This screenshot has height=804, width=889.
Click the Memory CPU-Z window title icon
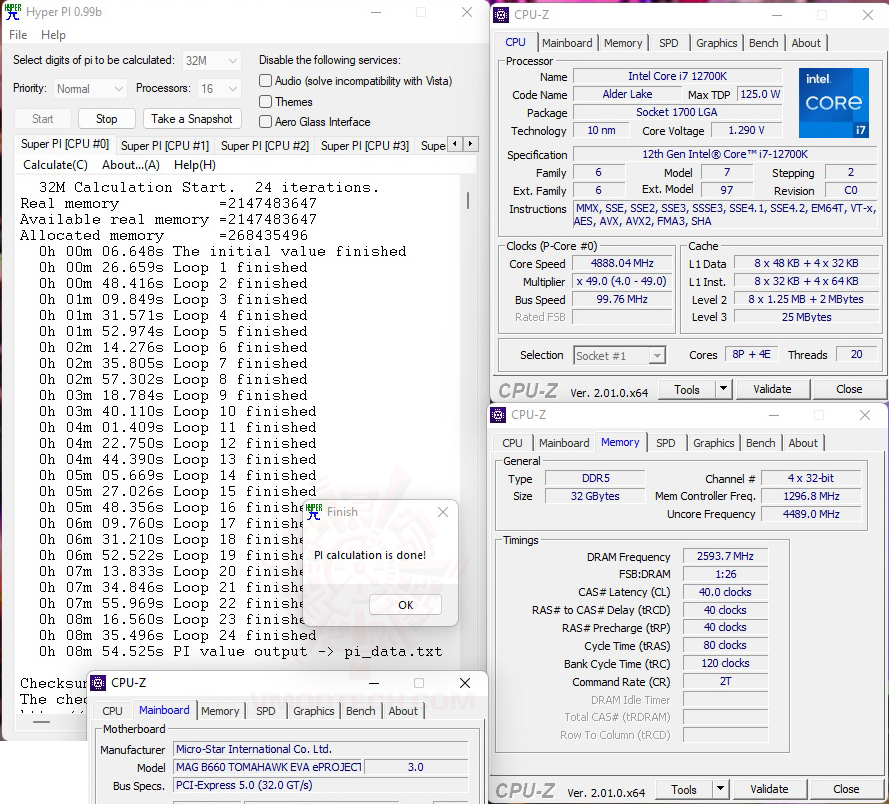point(498,415)
